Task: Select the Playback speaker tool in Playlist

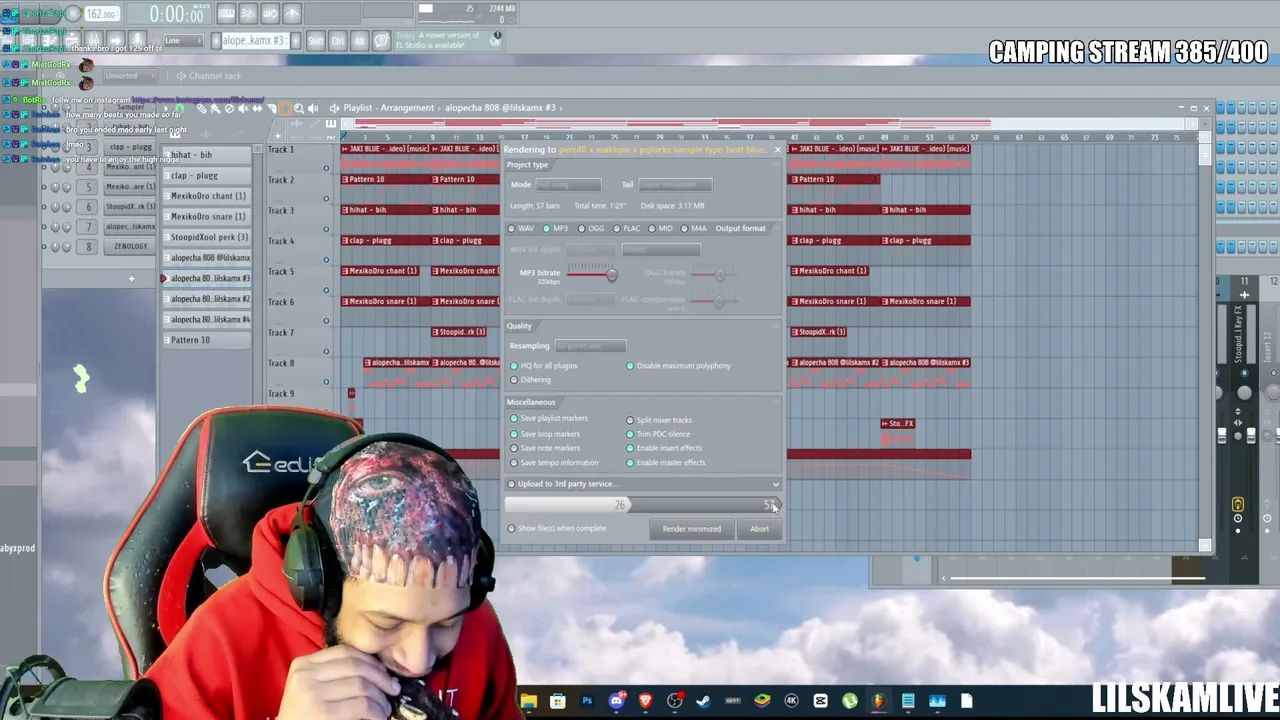Action: point(313,108)
